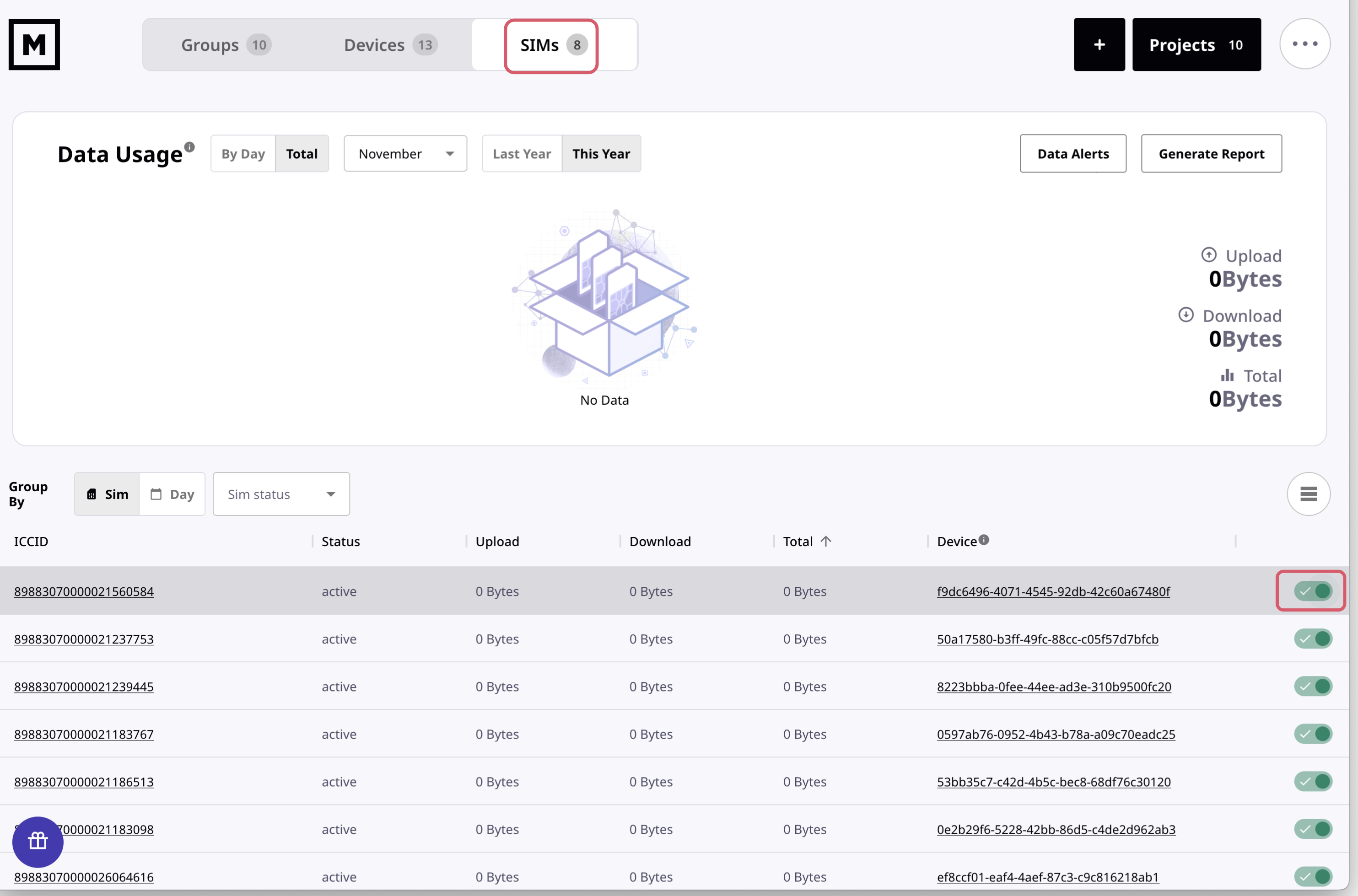Sort by Download column header
This screenshot has width=1358, height=896.
click(x=660, y=541)
